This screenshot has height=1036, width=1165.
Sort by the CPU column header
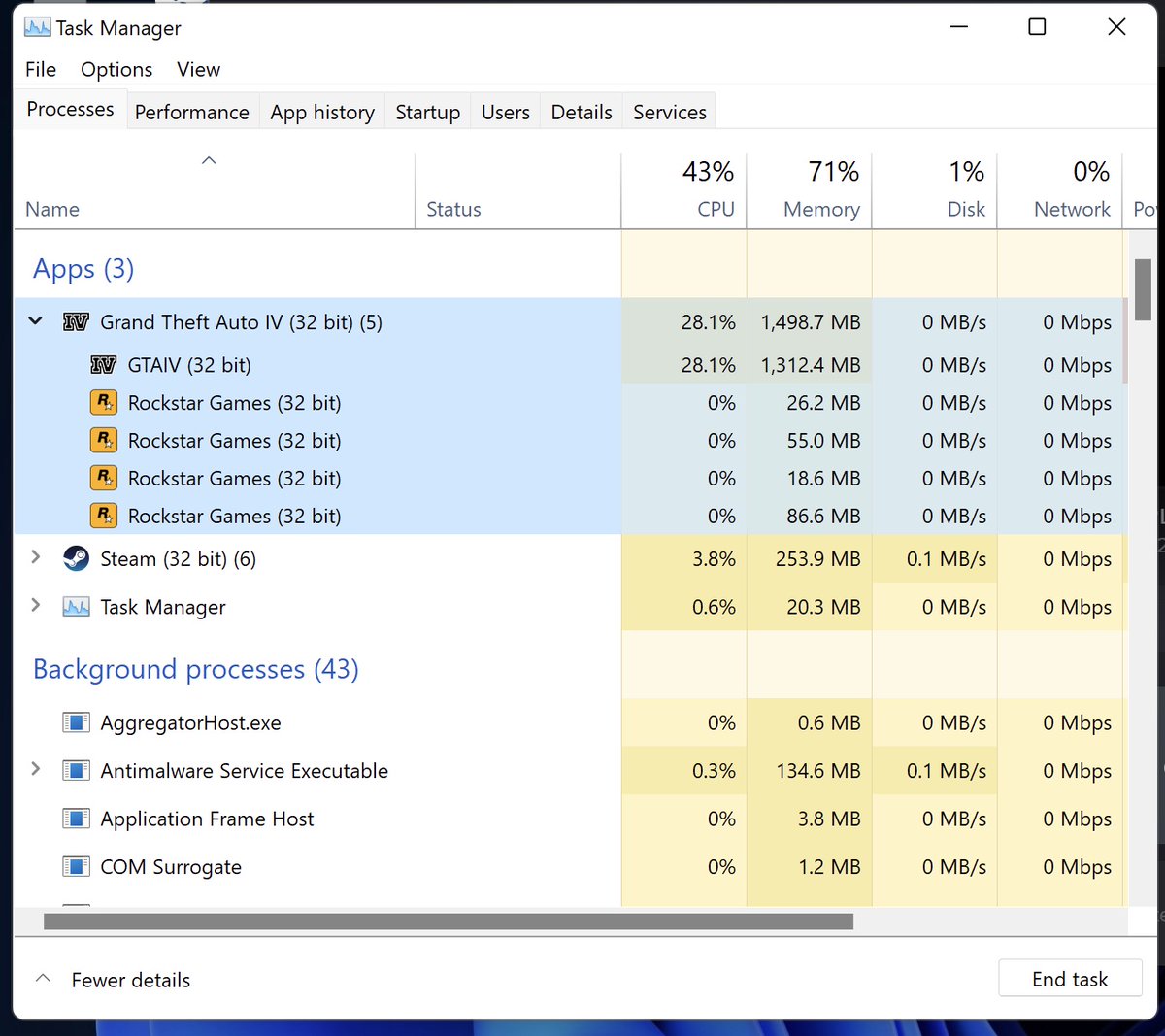point(683,190)
